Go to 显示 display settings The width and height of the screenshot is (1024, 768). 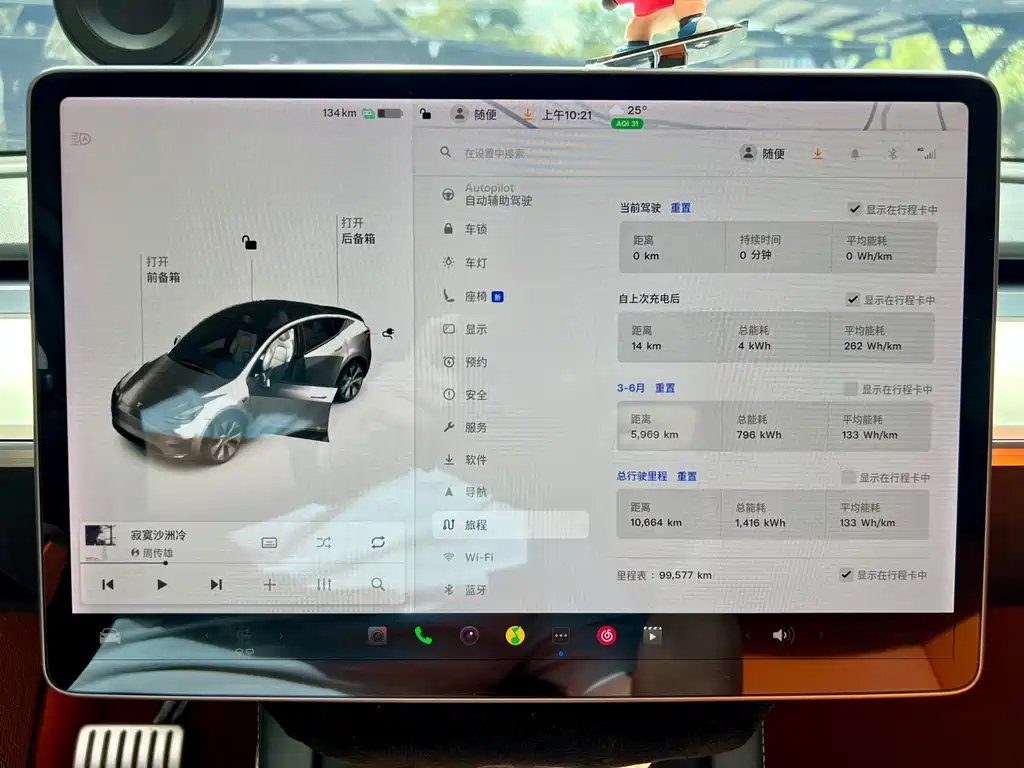(466, 329)
